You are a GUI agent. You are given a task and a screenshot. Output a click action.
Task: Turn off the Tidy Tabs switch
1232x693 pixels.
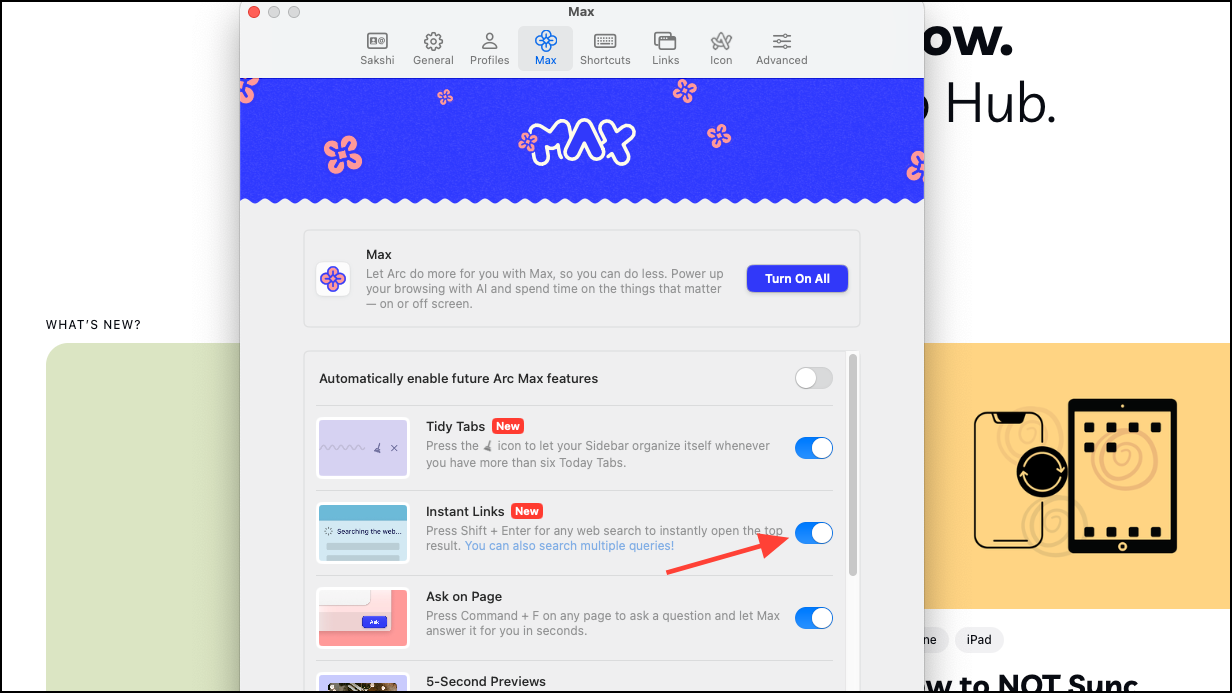pos(813,448)
